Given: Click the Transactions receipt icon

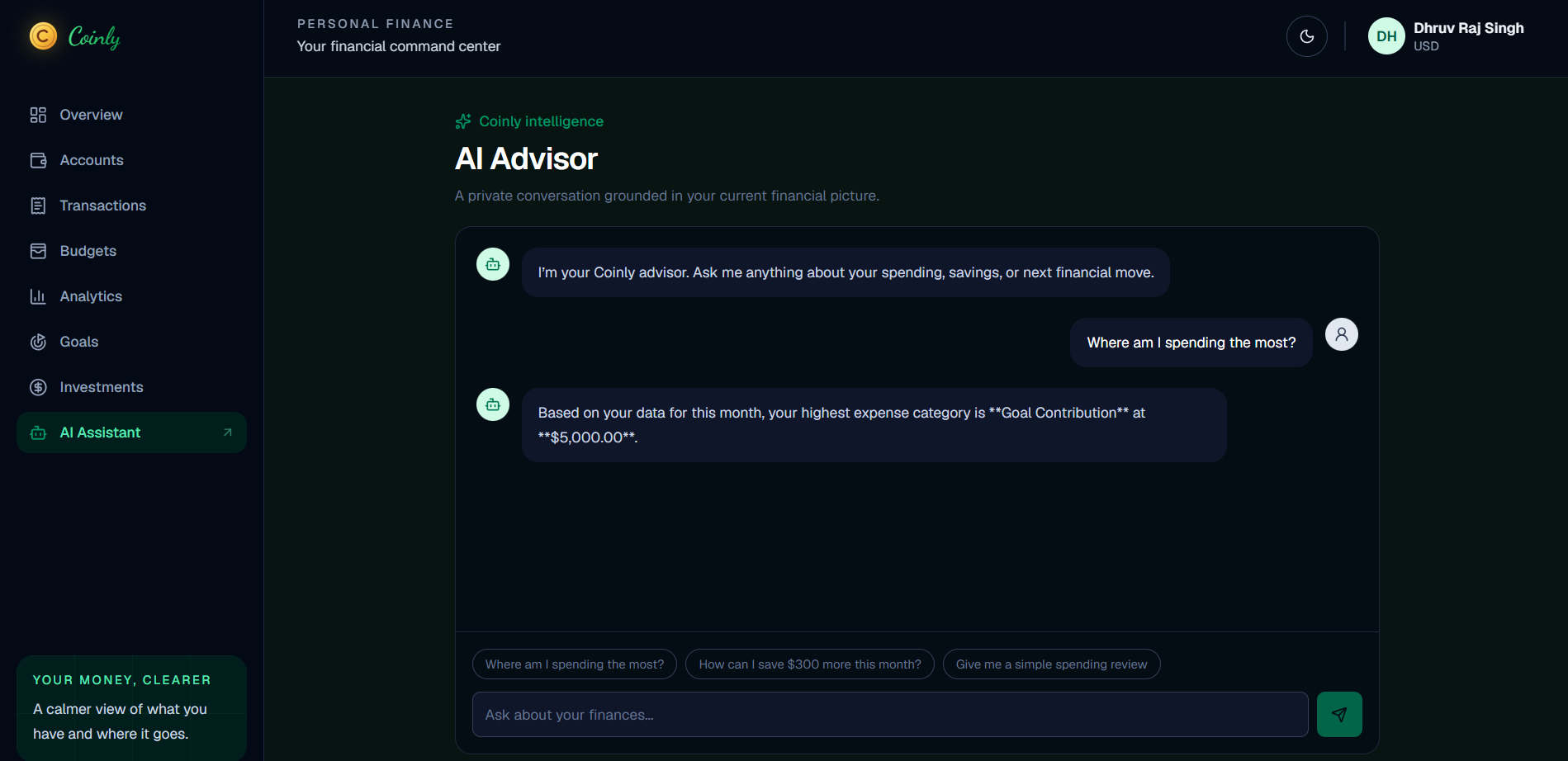Looking at the screenshot, I should point(38,206).
